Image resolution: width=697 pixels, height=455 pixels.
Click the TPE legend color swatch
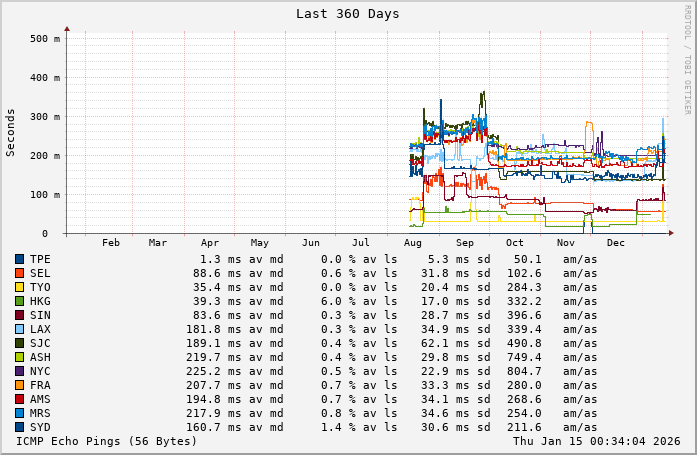[x=19, y=259]
